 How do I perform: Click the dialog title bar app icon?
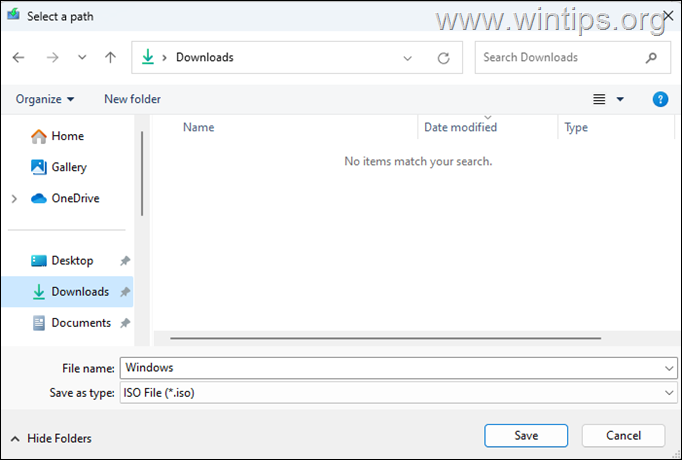[13, 15]
